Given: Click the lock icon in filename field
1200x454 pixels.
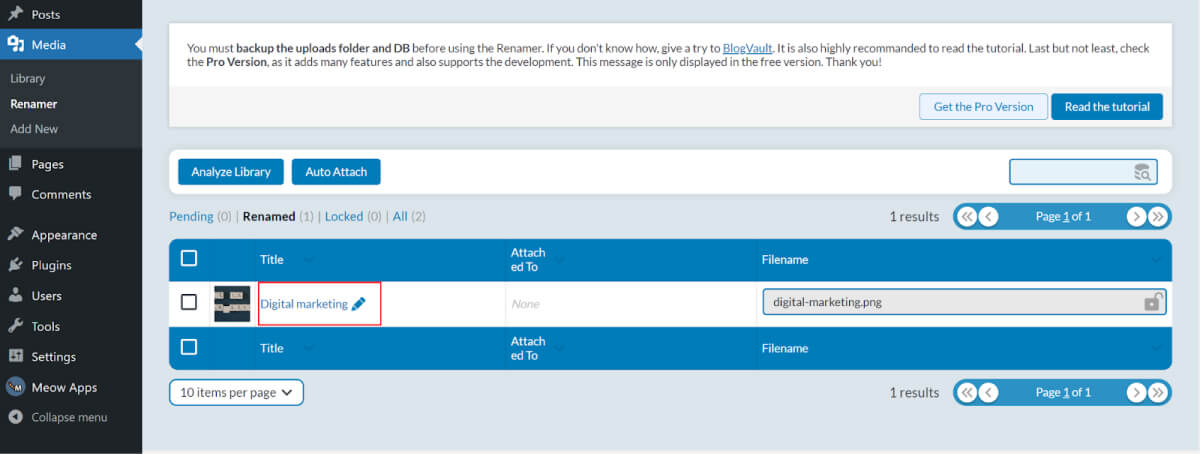Looking at the screenshot, I should [1152, 302].
